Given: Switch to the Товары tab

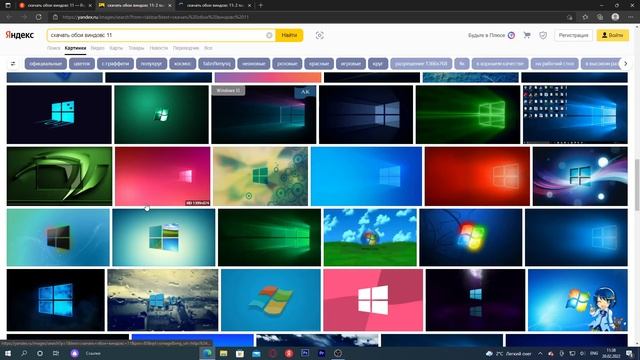Looking at the screenshot, I should [136, 48].
